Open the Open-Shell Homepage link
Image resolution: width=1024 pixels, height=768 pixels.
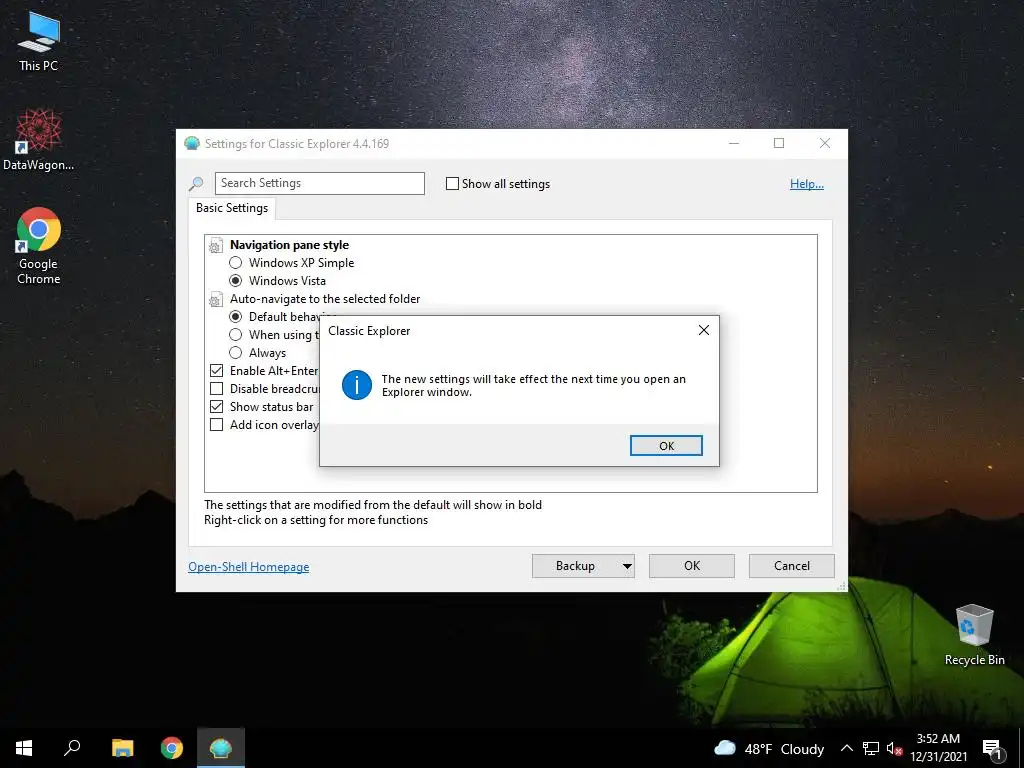click(249, 567)
